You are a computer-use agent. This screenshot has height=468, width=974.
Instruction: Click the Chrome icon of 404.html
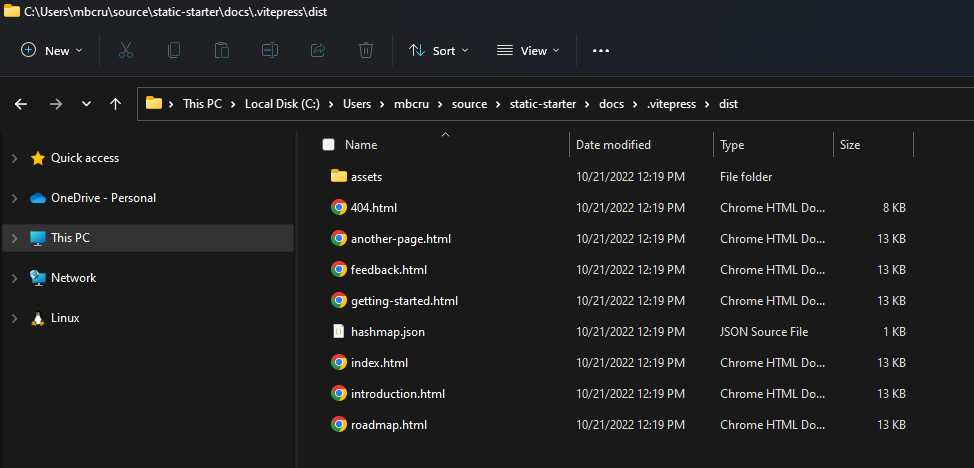click(339, 208)
